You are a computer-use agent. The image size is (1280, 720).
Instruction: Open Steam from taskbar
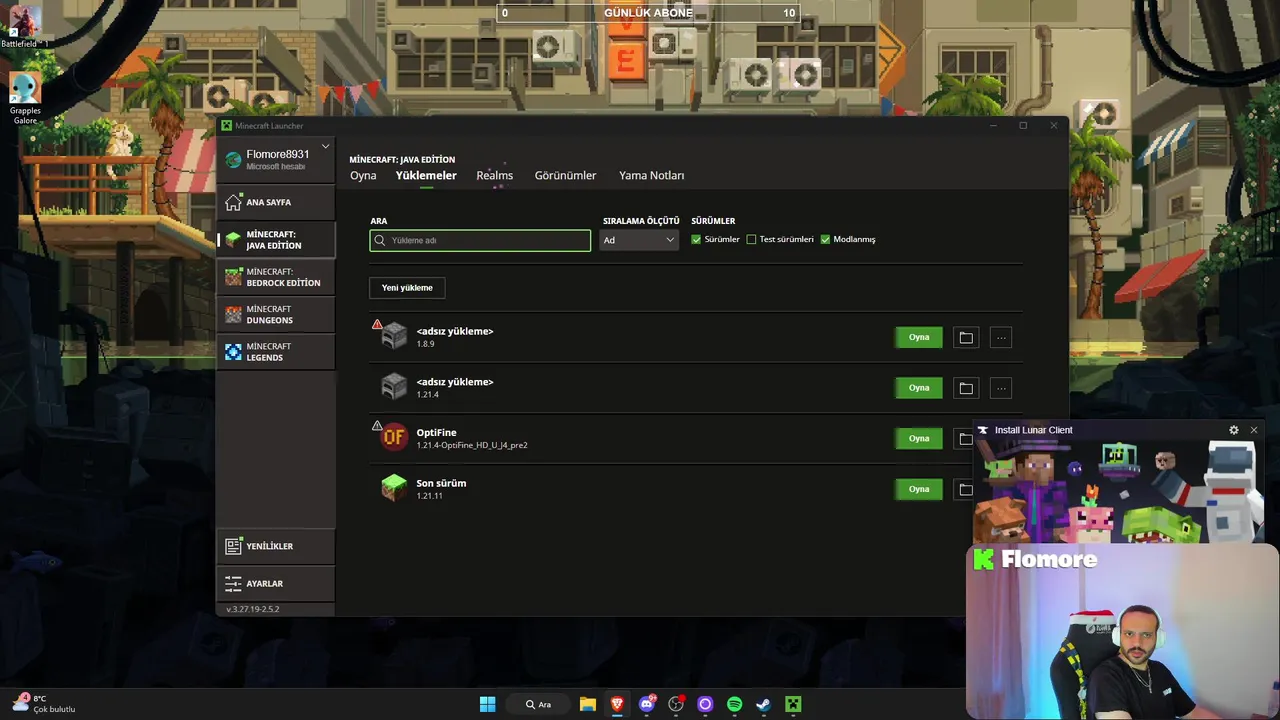[x=764, y=704]
